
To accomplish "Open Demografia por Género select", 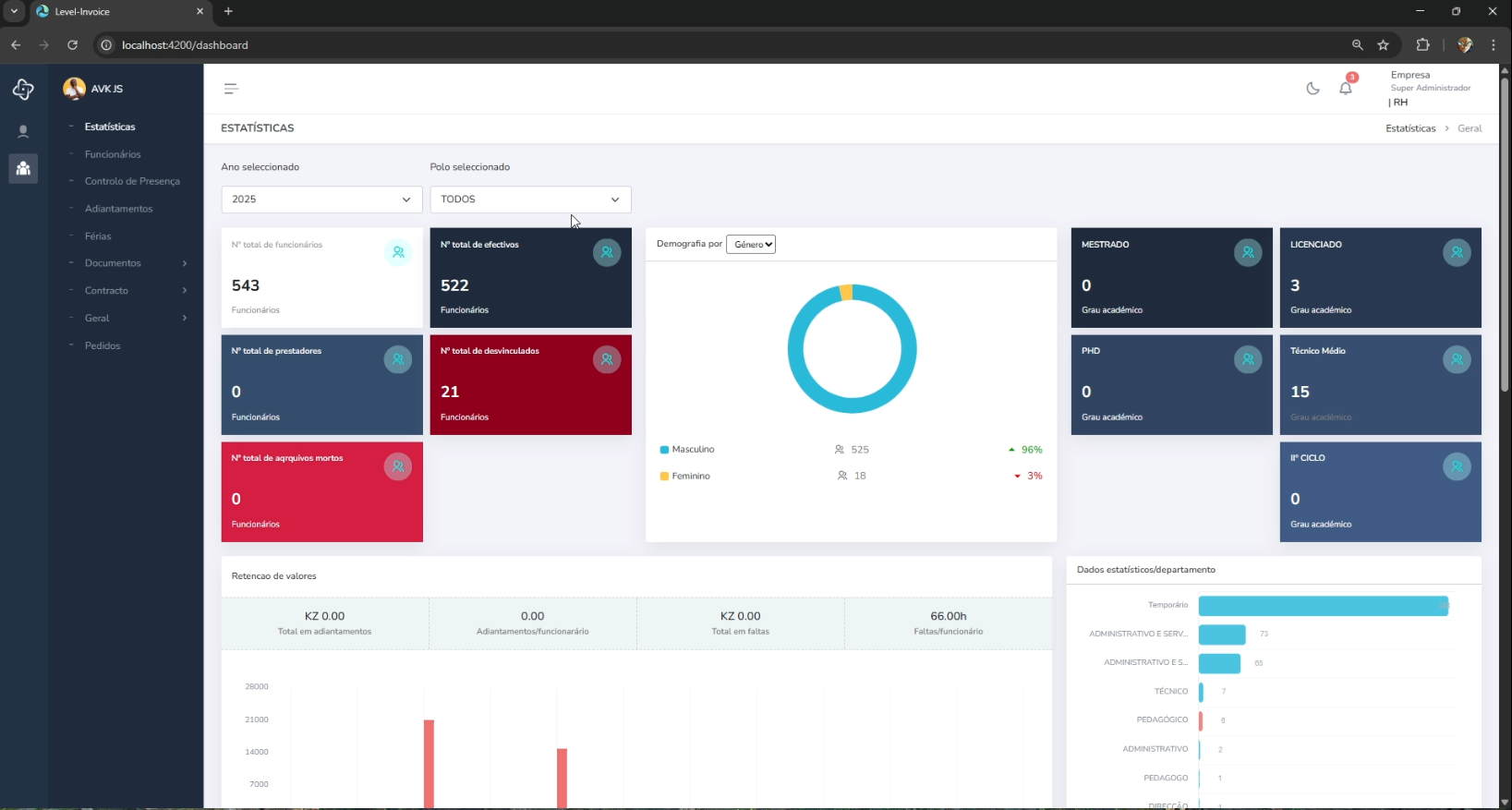I will tap(751, 244).
